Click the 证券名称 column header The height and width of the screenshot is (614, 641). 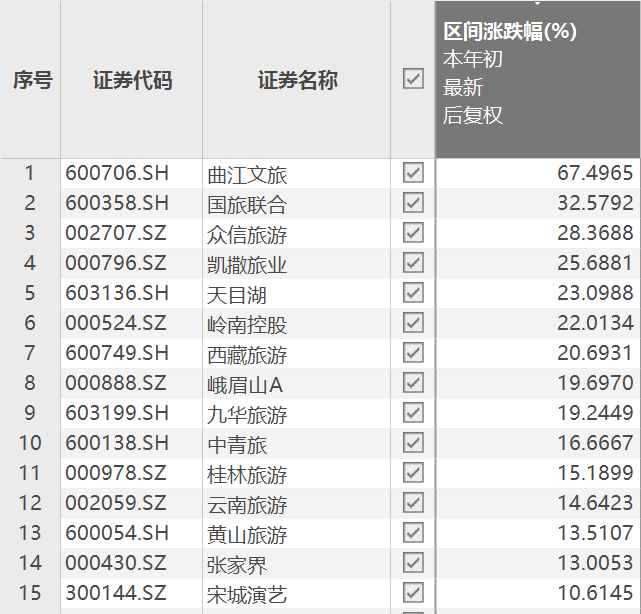297,80
